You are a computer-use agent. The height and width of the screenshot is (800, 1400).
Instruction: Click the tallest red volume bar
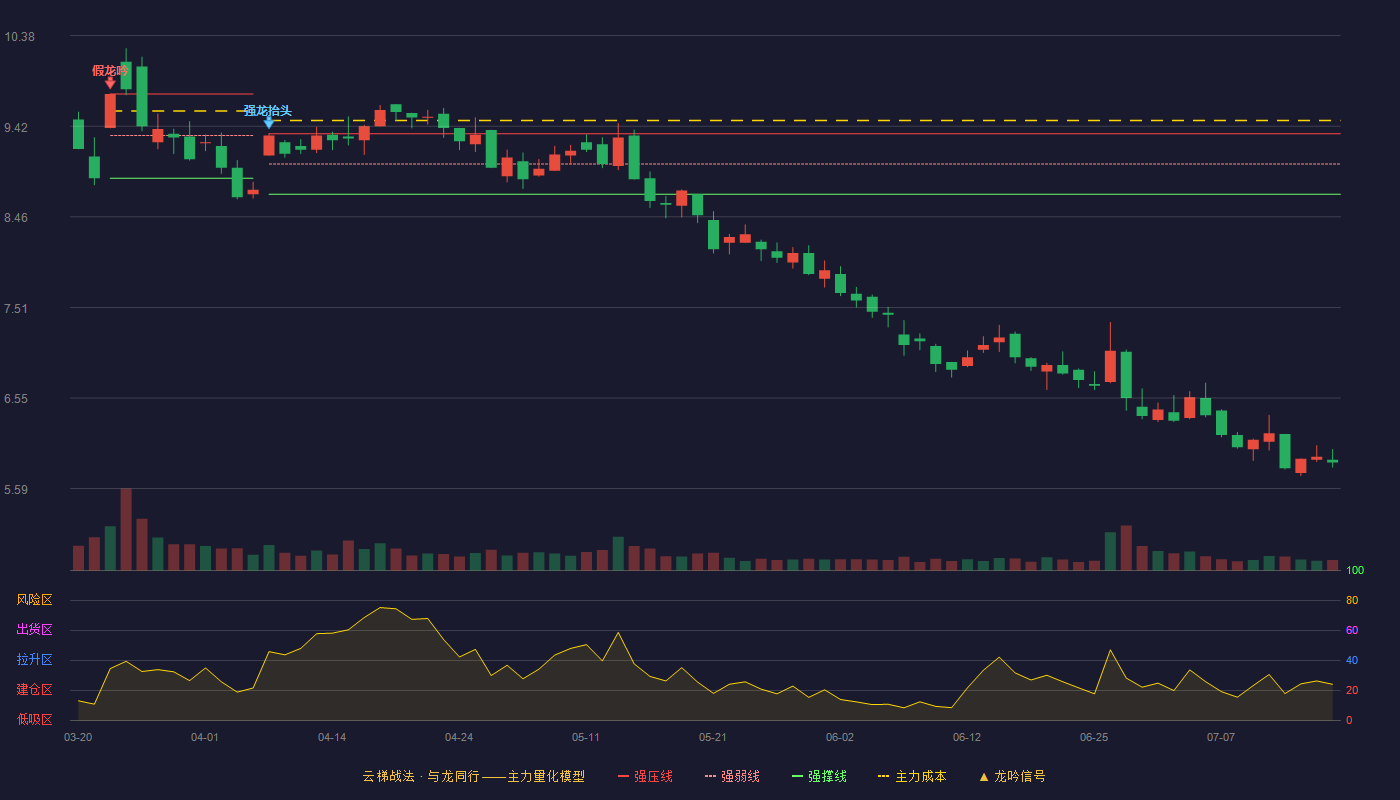click(126, 529)
